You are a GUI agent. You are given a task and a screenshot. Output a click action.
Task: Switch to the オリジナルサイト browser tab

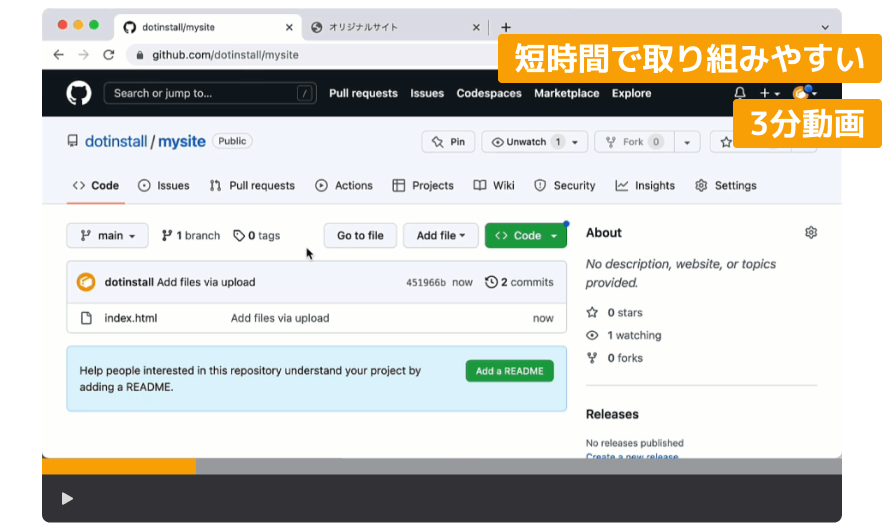pyautogui.click(x=395, y=27)
